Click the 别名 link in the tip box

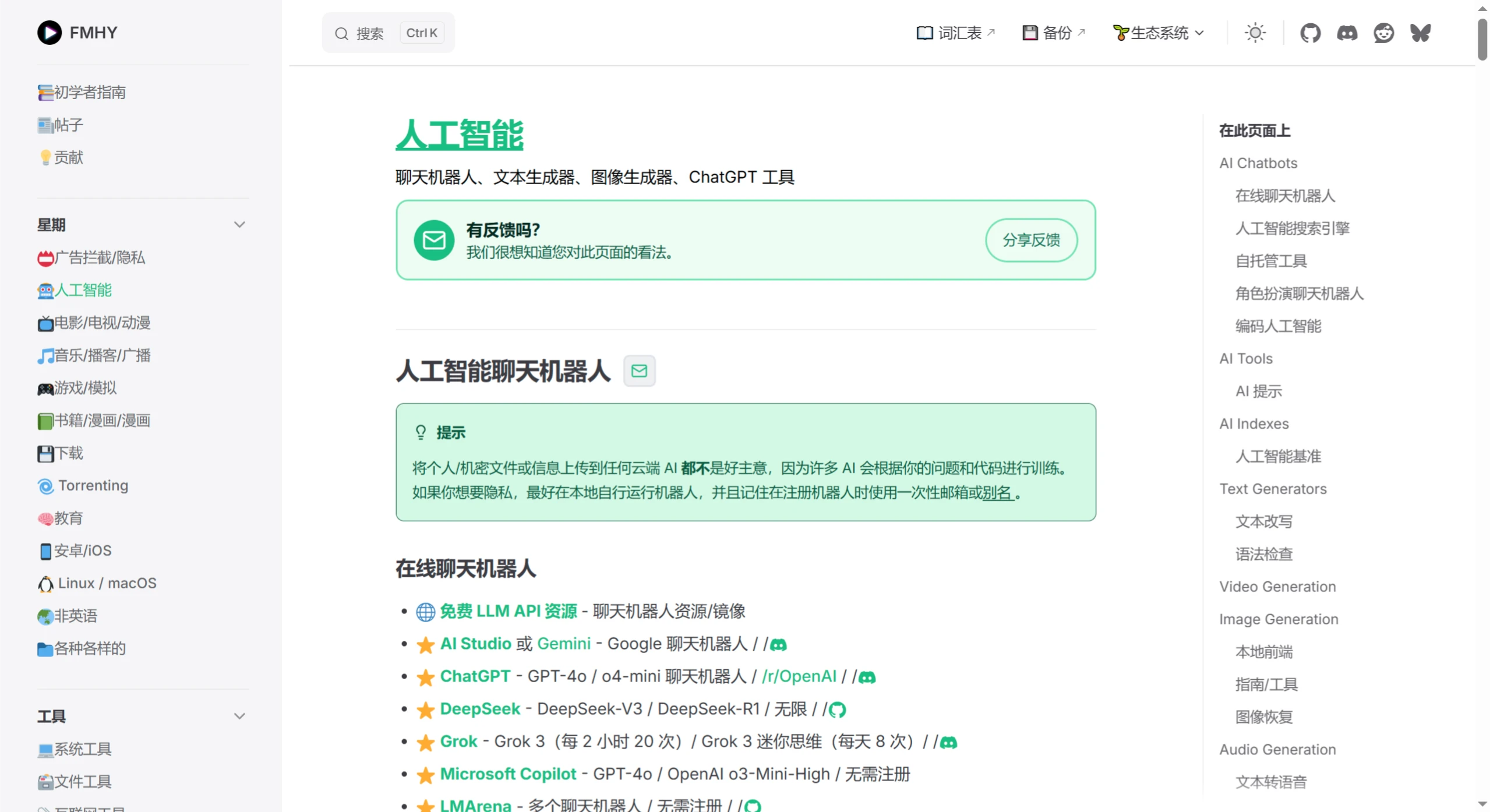click(x=997, y=493)
